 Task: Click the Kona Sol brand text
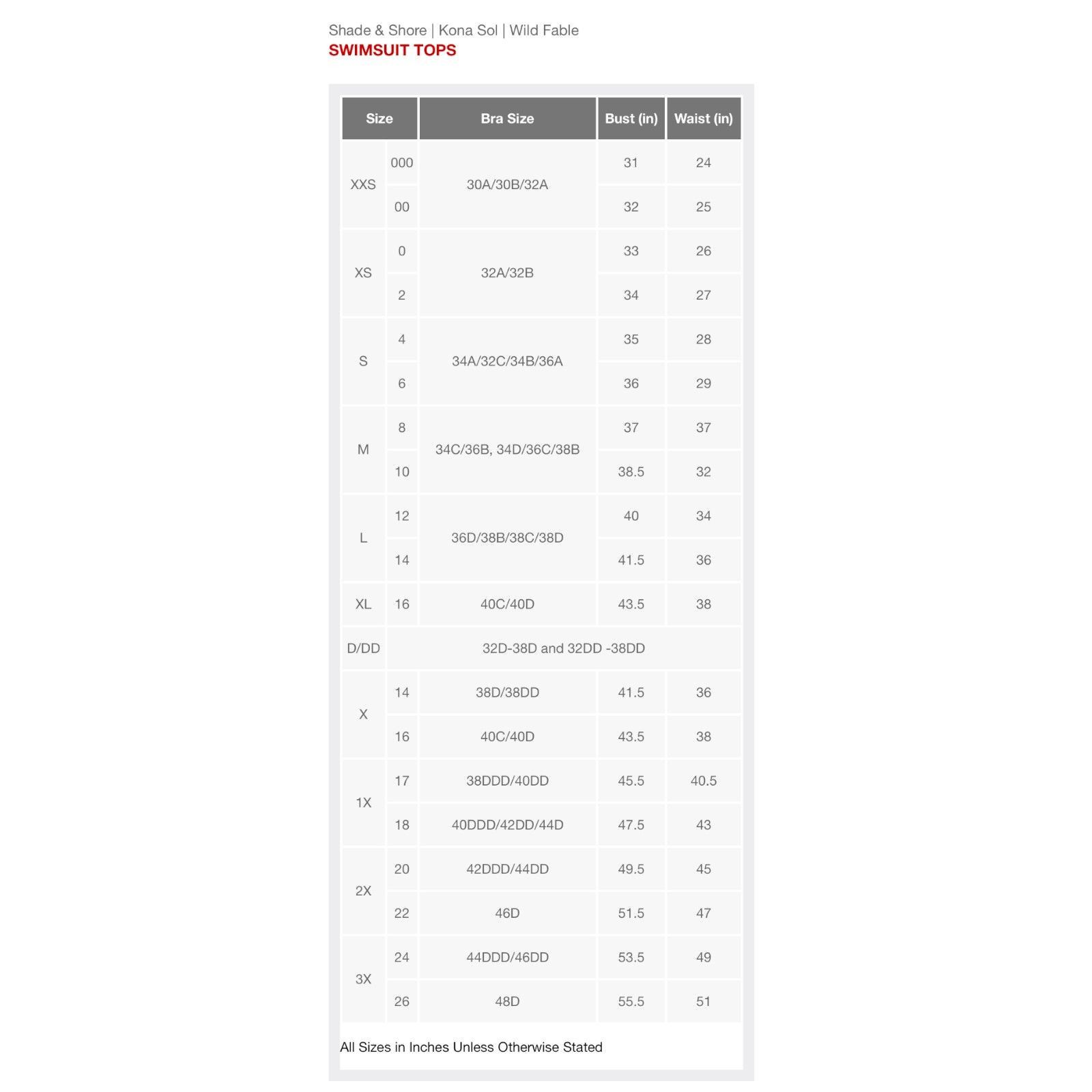point(468,30)
